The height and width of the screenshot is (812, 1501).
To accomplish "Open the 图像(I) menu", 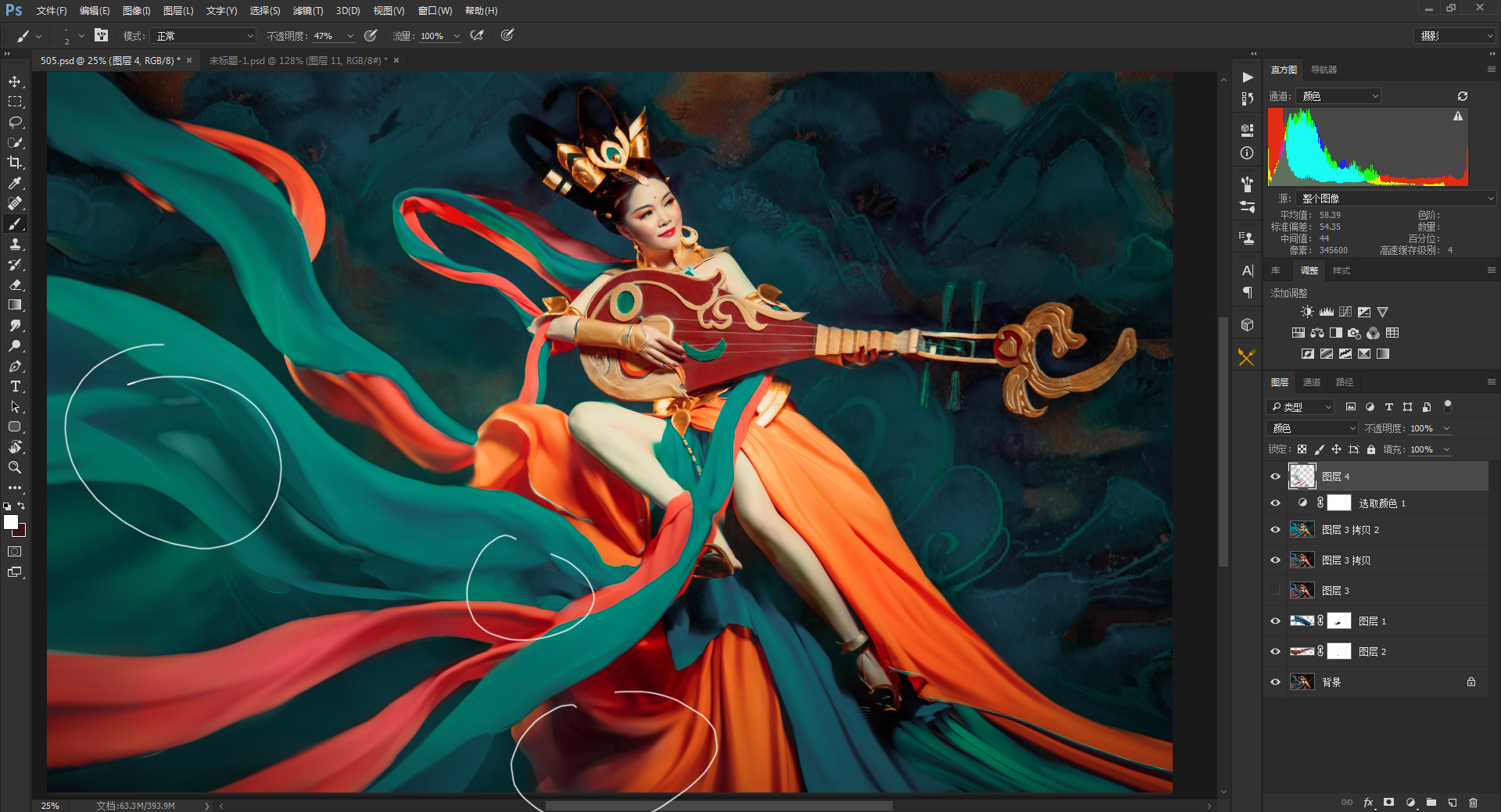I will pyautogui.click(x=136, y=11).
